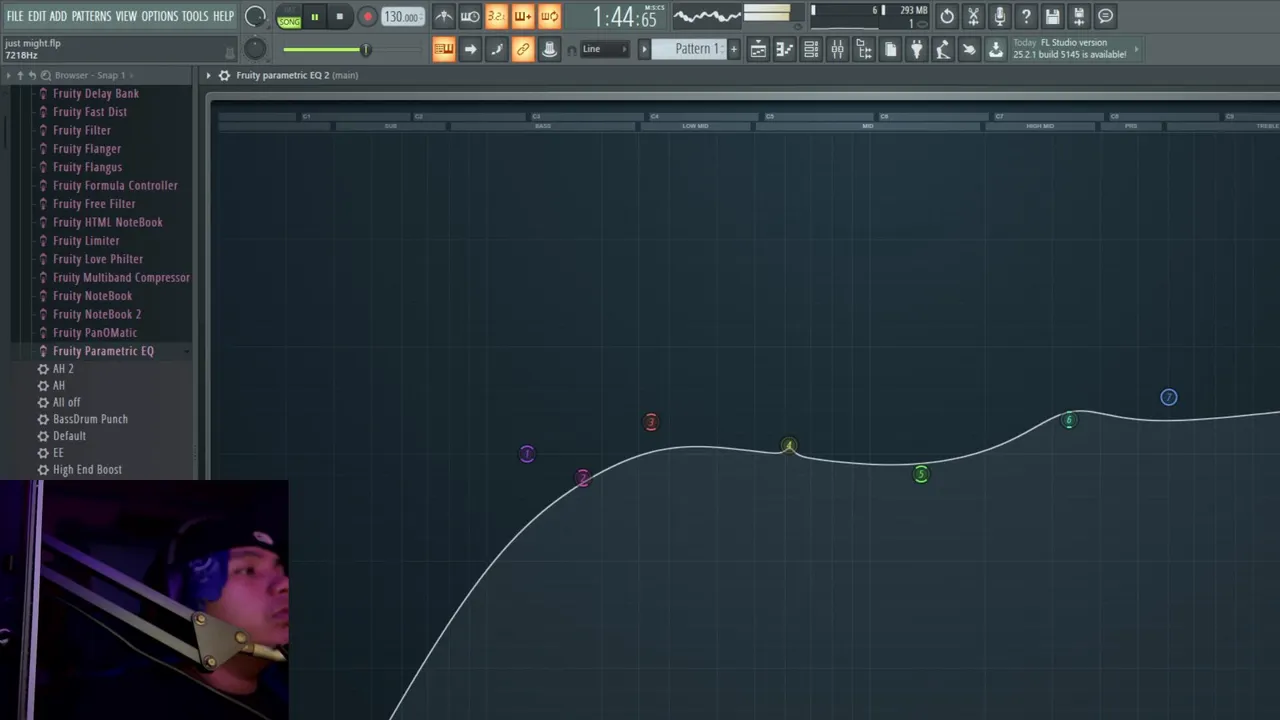Click the question mark help icon
This screenshot has width=1280, height=720.
click(1026, 16)
